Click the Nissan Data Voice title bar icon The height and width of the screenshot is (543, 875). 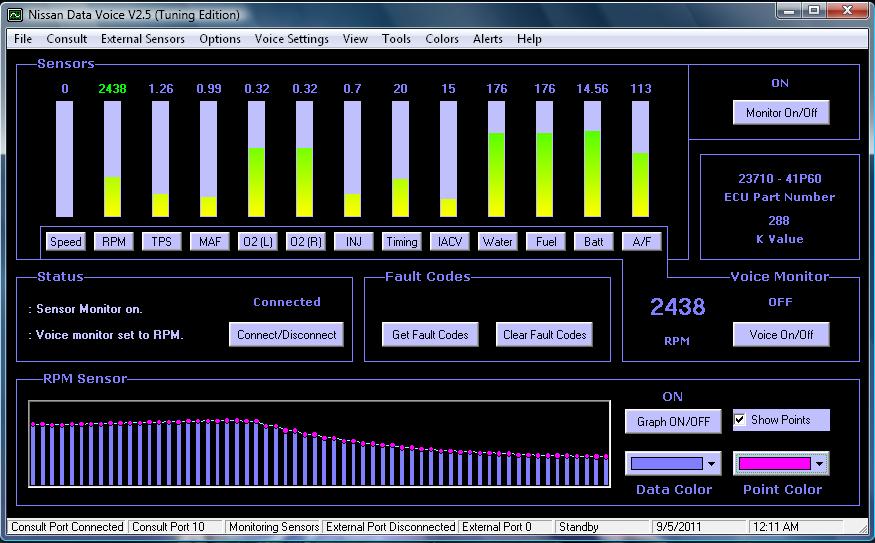[15, 15]
